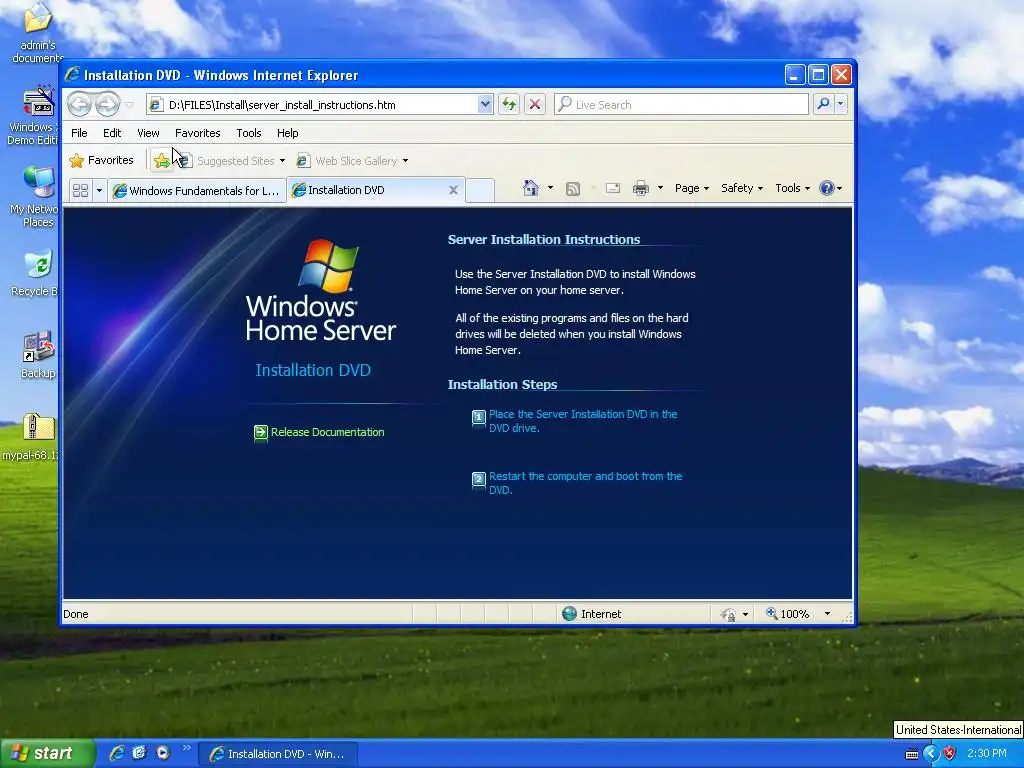
Task: Go forward with the Forward arrow button
Action: (108, 104)
